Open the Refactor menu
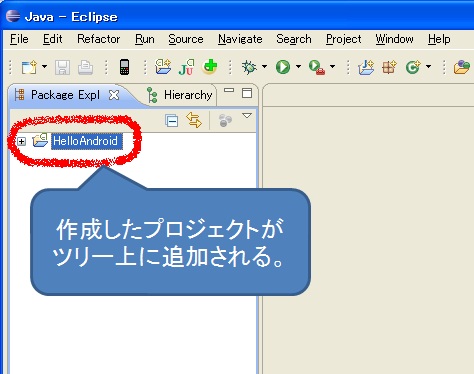Image resolution: width=474 pixels, height=374 pixels. click(x=98, y=39)
